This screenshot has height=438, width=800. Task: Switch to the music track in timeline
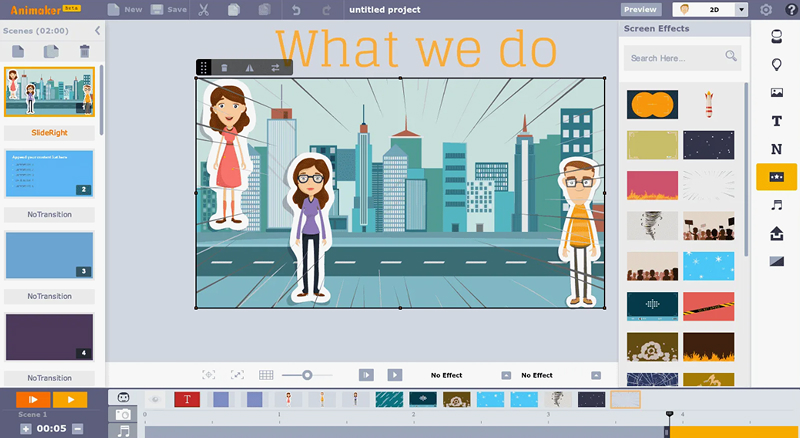point(123,431)
